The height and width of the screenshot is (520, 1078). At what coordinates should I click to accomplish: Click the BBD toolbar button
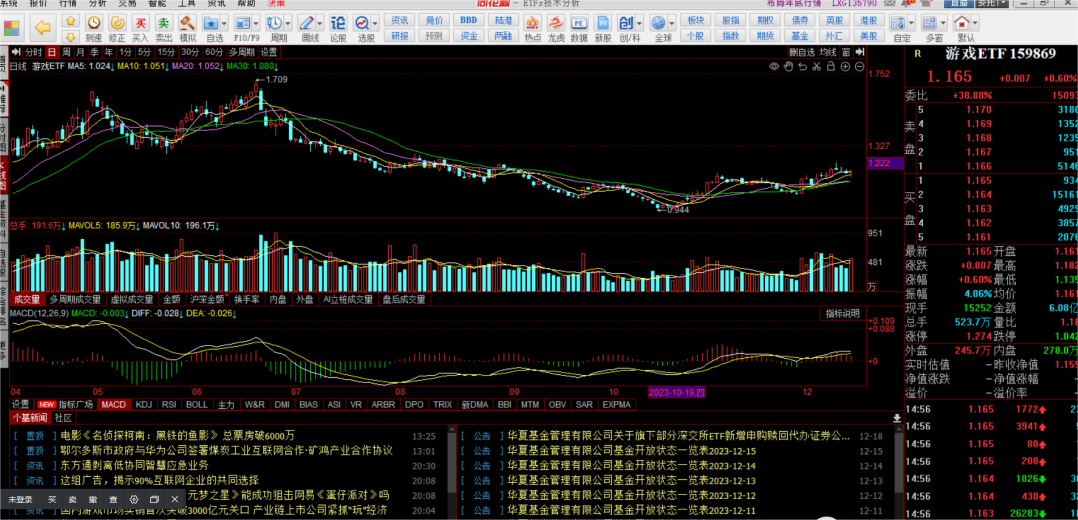(468, 20)
